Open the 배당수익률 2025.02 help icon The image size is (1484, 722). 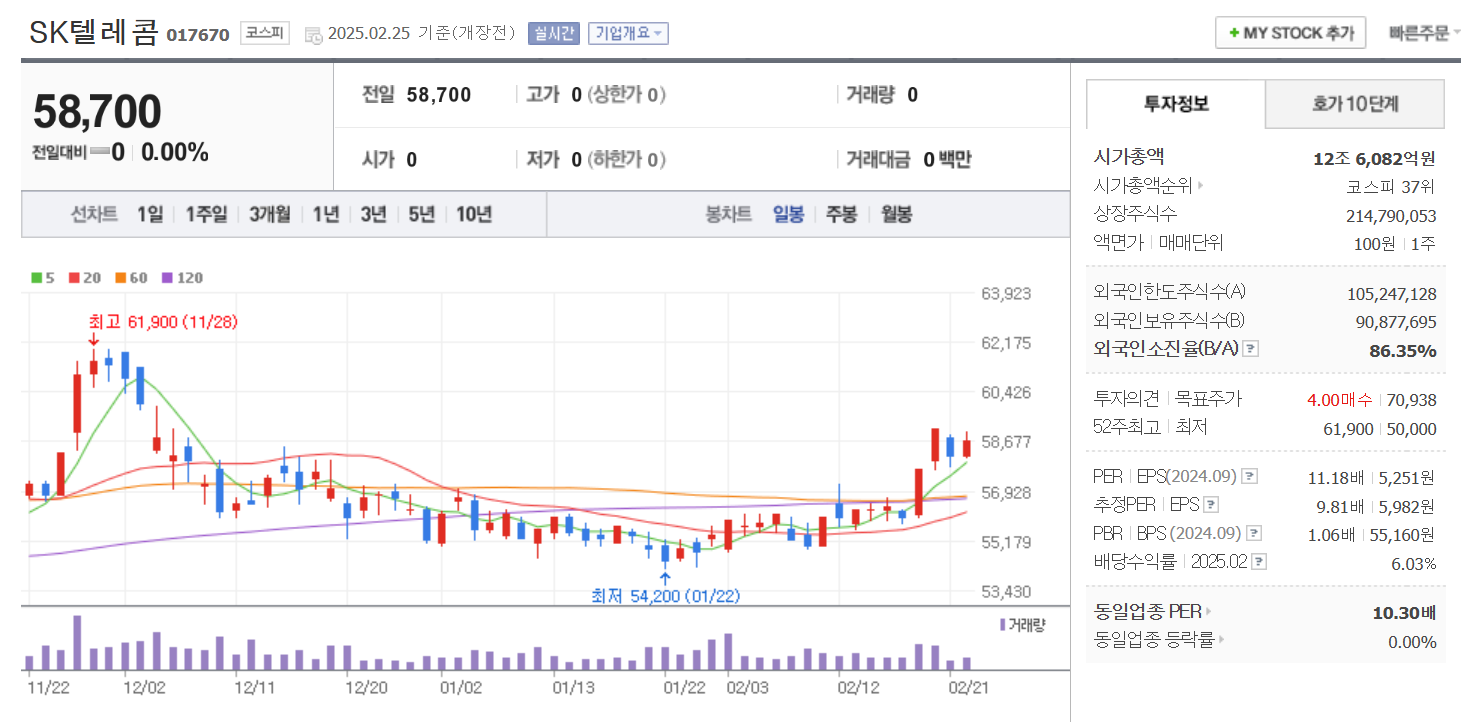1258,561
